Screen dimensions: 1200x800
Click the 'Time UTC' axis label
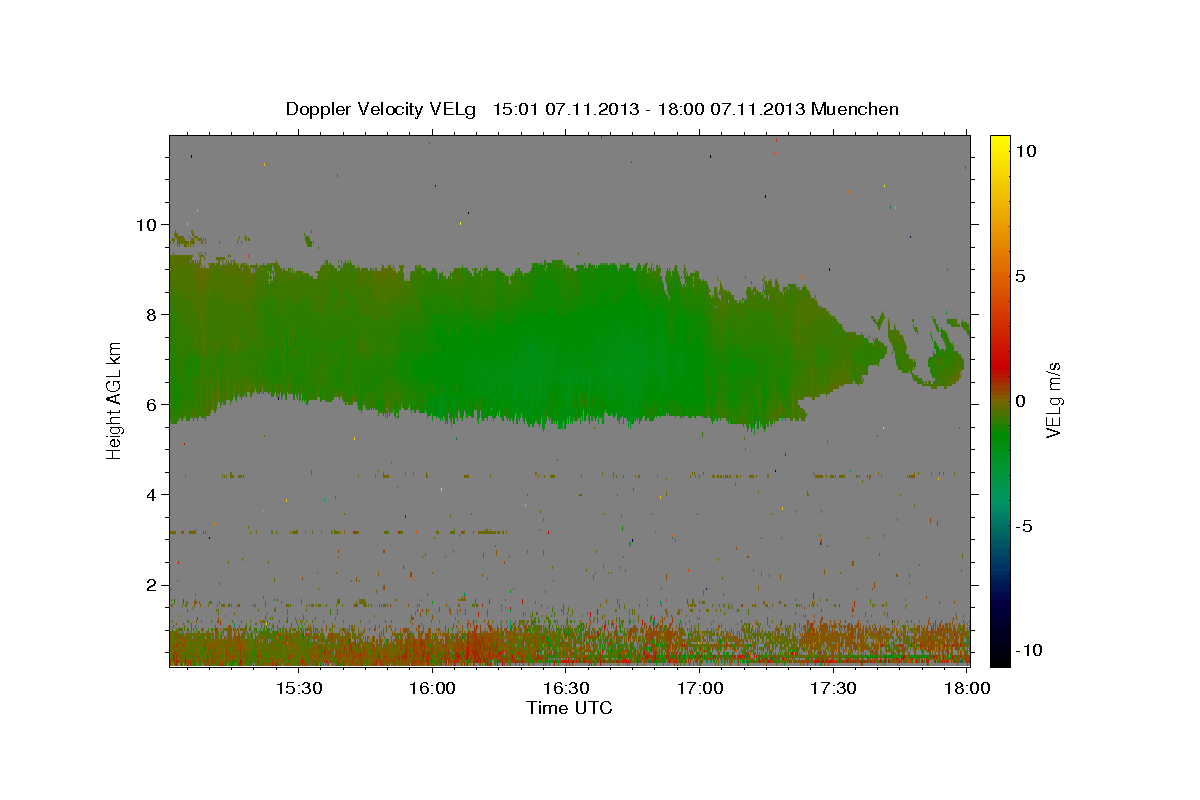click(x=569, y=708)
